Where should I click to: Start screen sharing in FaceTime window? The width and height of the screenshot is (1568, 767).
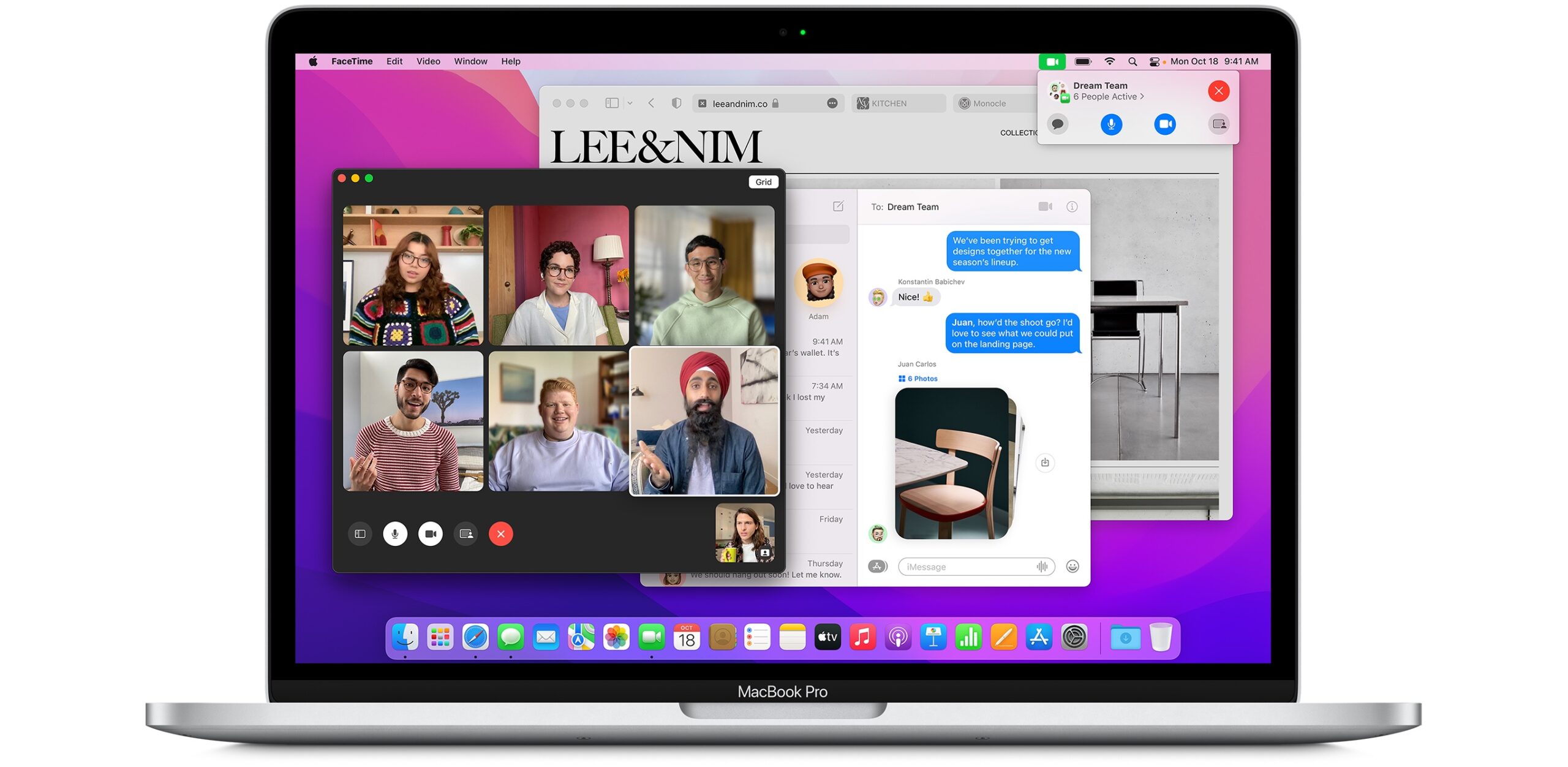coord(466,534)
